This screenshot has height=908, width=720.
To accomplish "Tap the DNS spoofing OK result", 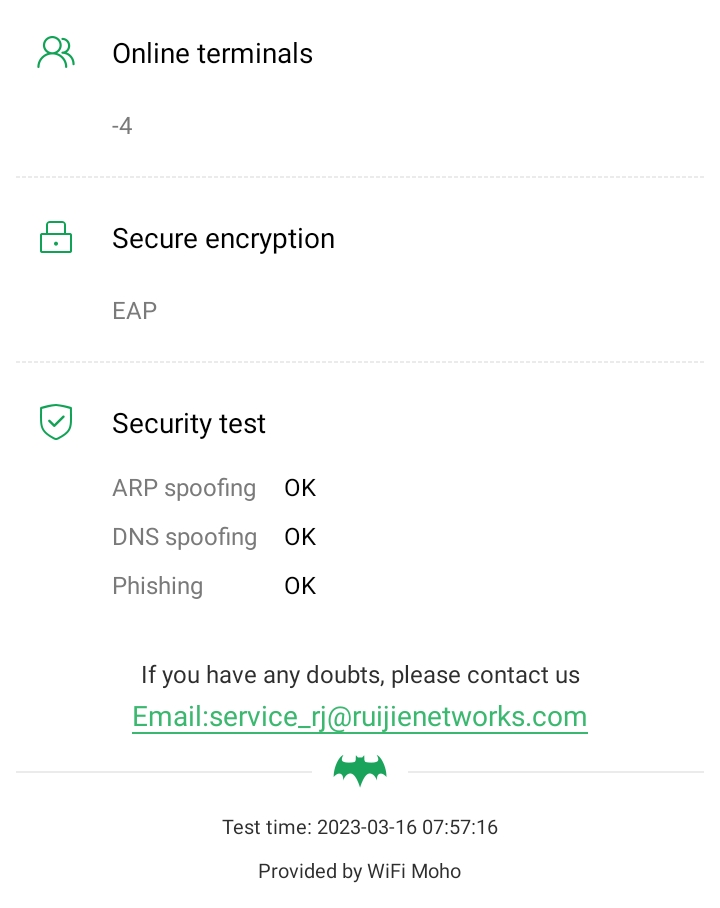I will coord(300,537).
